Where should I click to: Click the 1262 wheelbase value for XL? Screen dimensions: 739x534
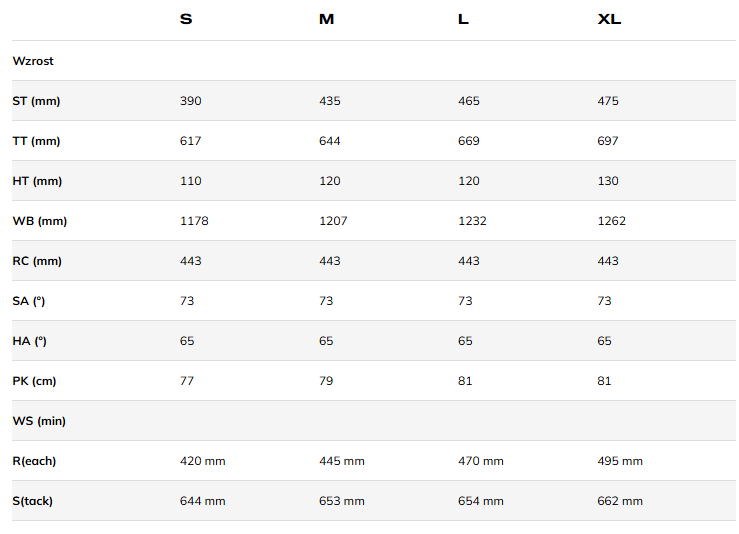(611, 221)
